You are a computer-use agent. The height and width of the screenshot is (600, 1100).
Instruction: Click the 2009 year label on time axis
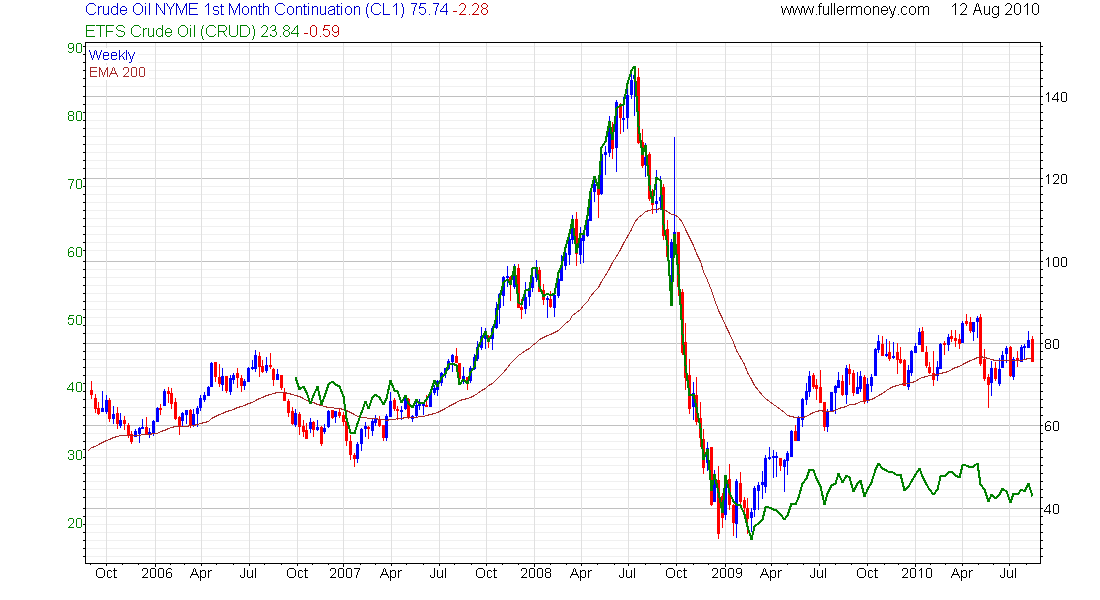[x=727, y=573]
